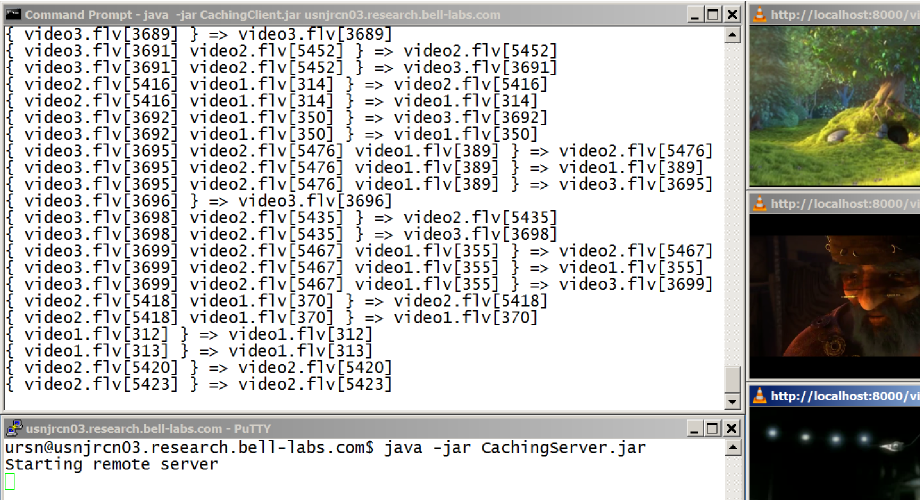
Task: Click the Command Prompt title bar icon
Action: click(x=13, y=15)
